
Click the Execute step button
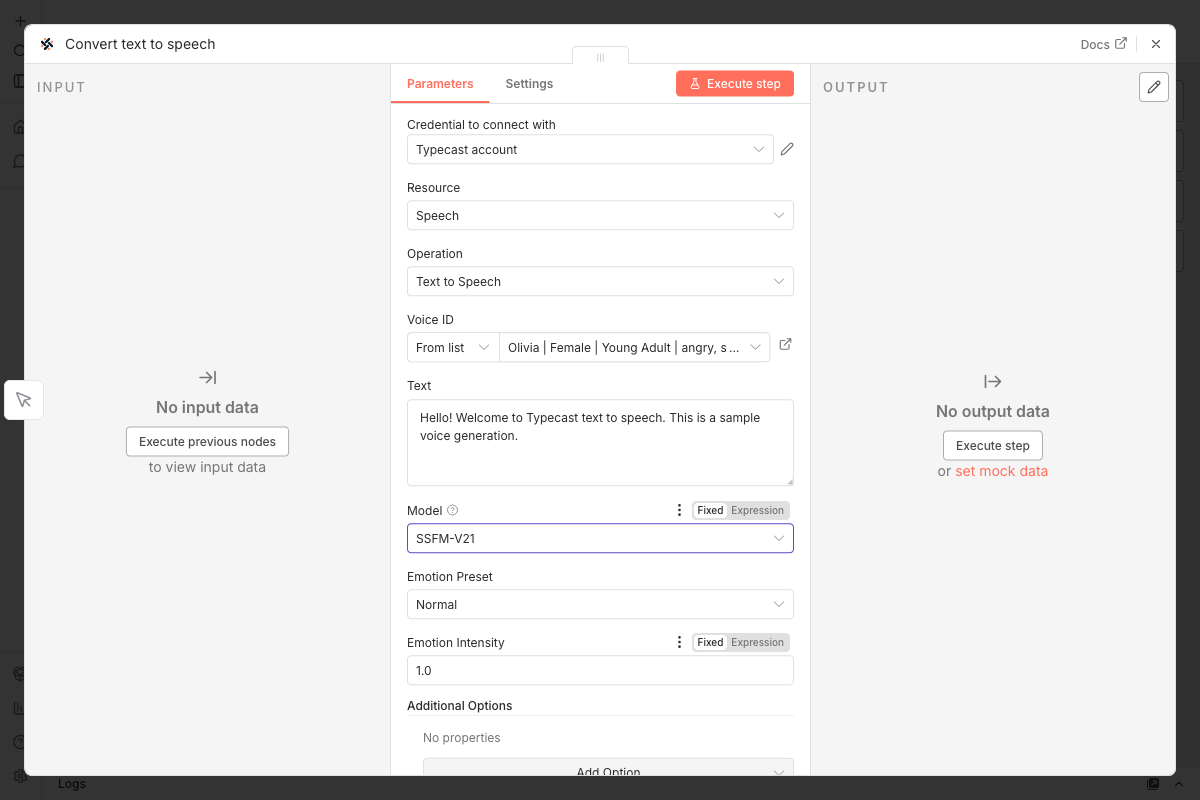[x=735, y=83]
